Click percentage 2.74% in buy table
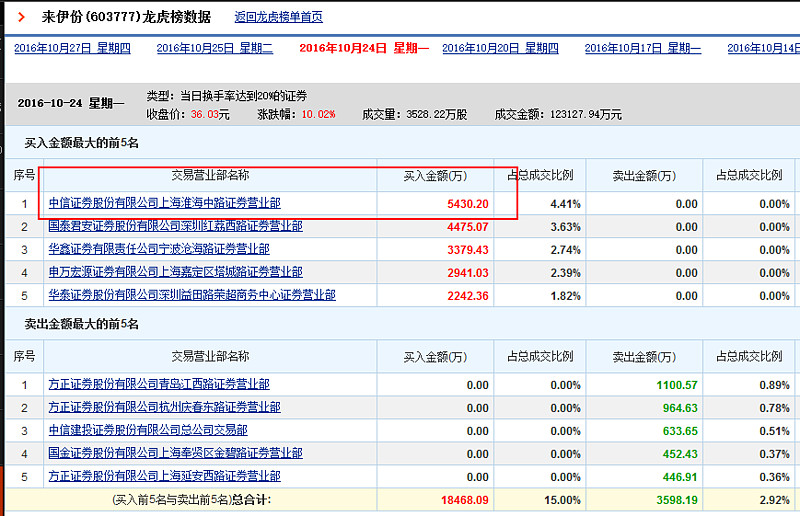The height and width of the screenshot is (516, 800). (x=565, y=250)
